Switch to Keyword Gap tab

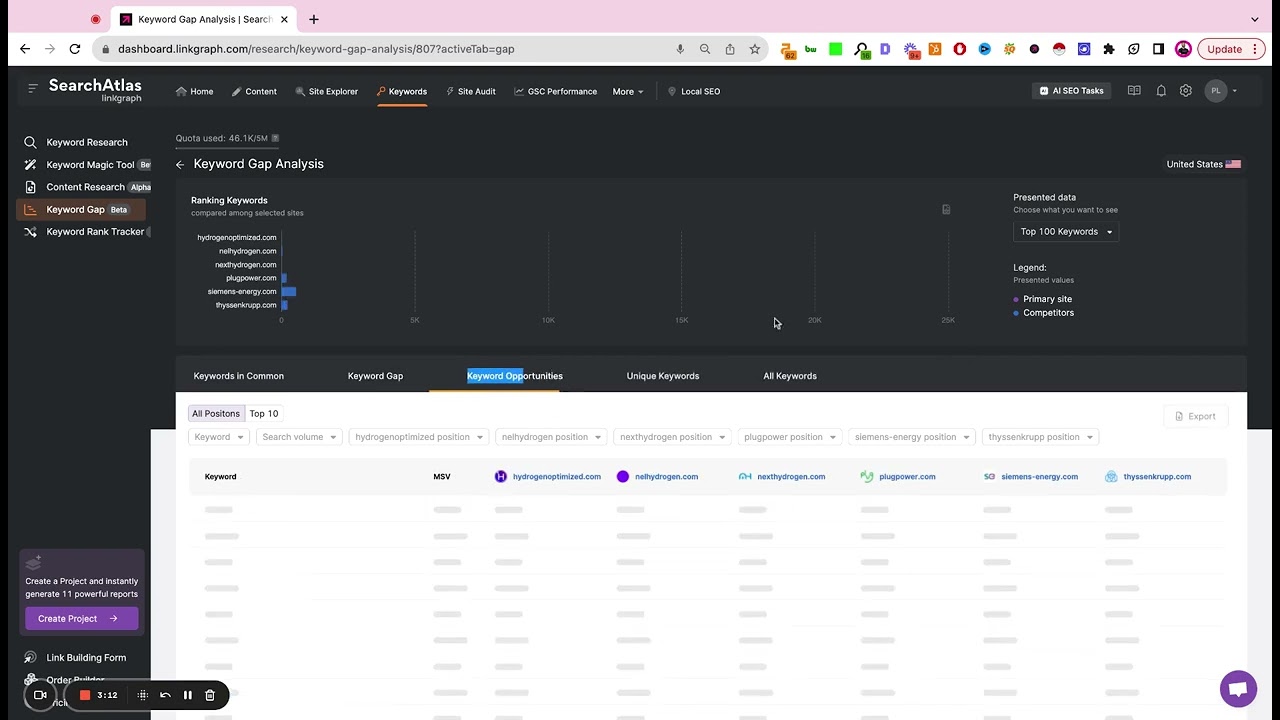coord(375,376)
